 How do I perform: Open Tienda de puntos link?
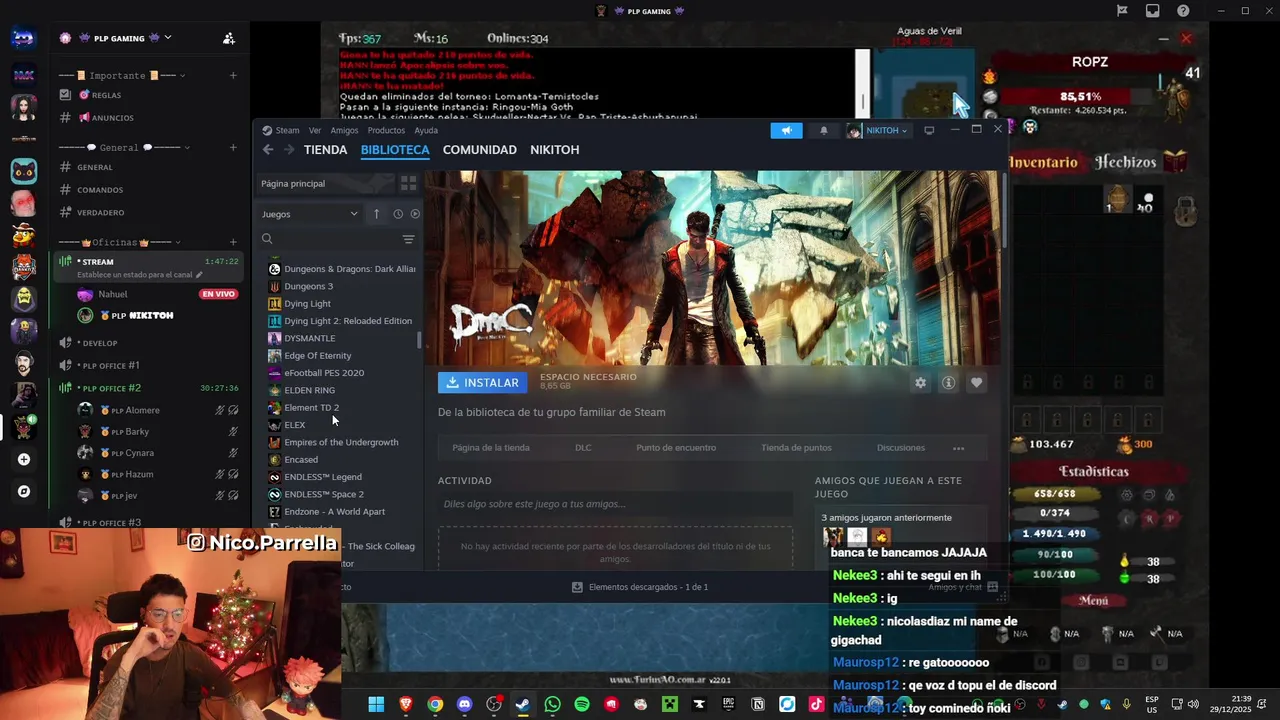click(x=796, y=448)
